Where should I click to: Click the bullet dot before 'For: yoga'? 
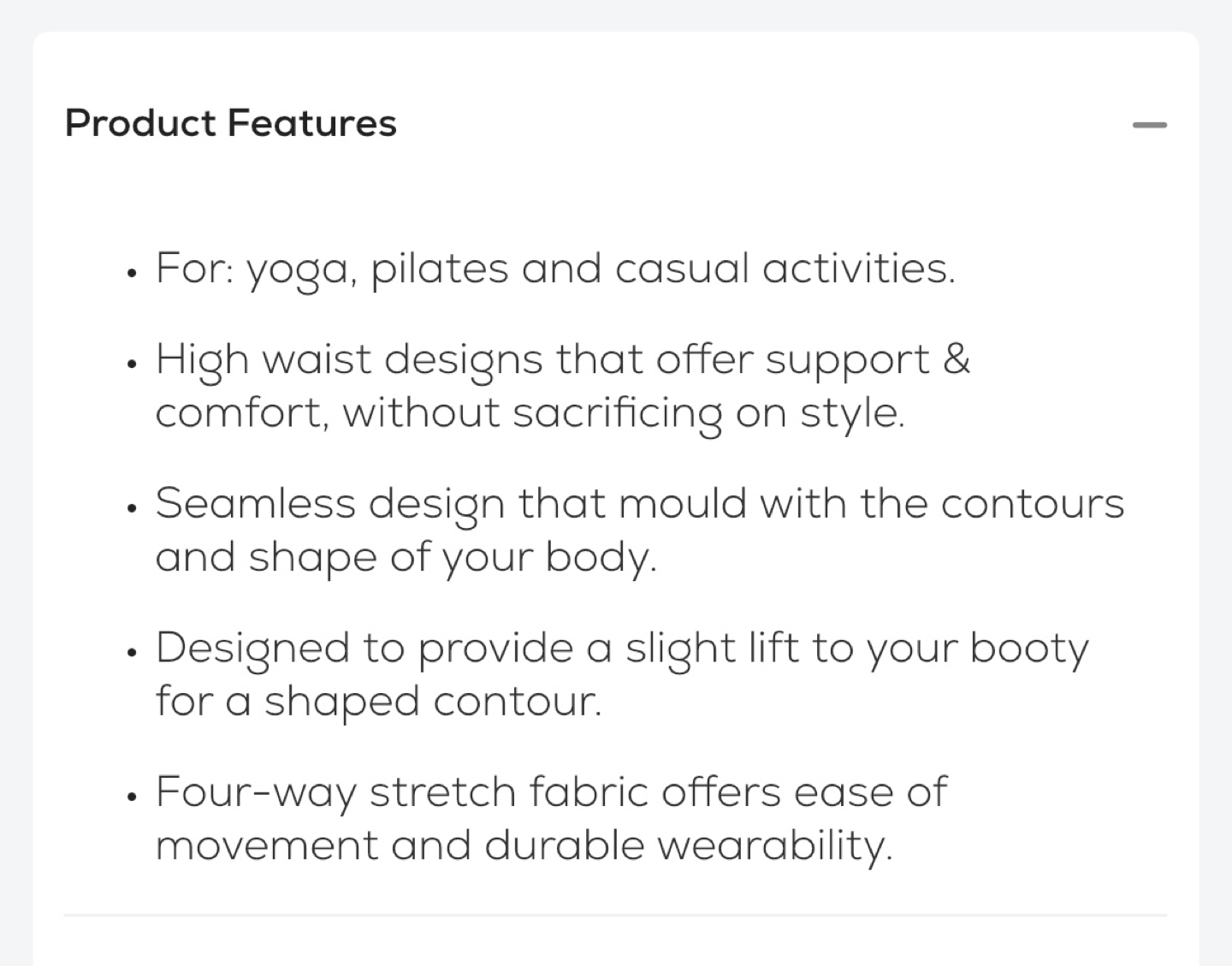[131, 275]
